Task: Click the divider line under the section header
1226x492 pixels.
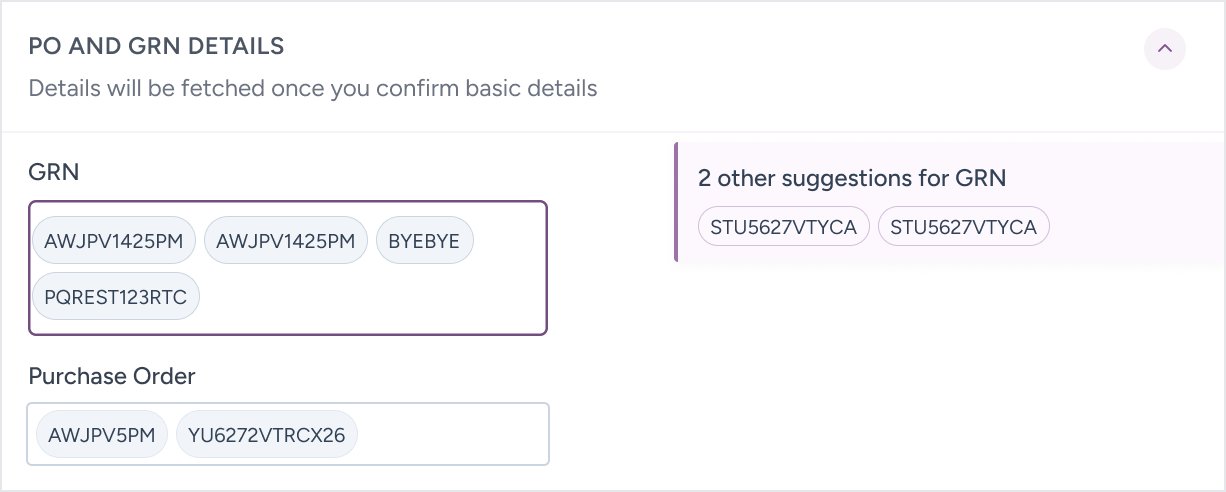Action: click(x=612, y=132)
